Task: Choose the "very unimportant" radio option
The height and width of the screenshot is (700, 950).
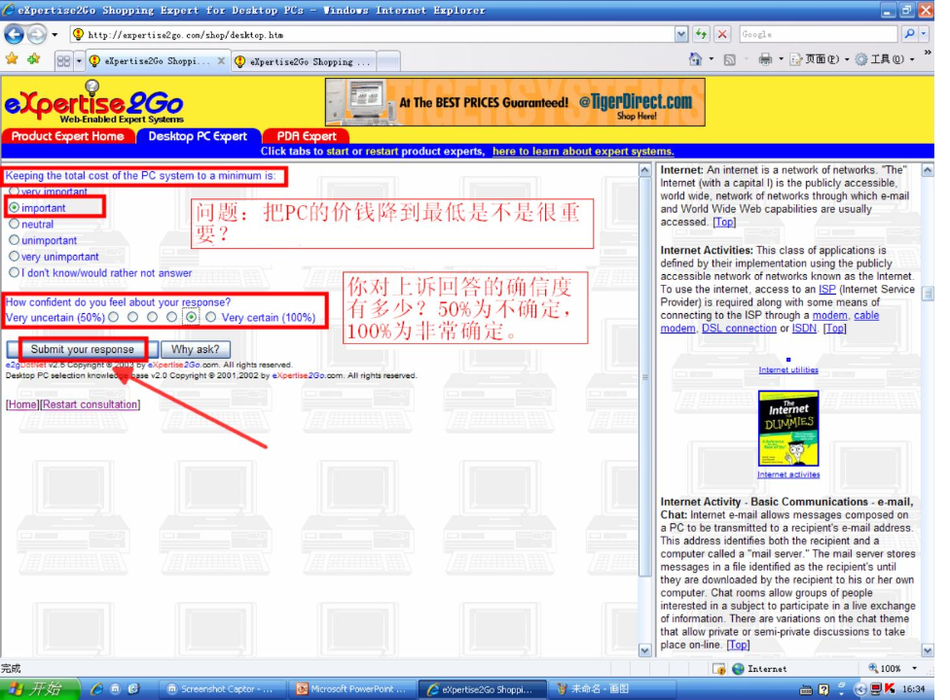Action: [14, 256]
